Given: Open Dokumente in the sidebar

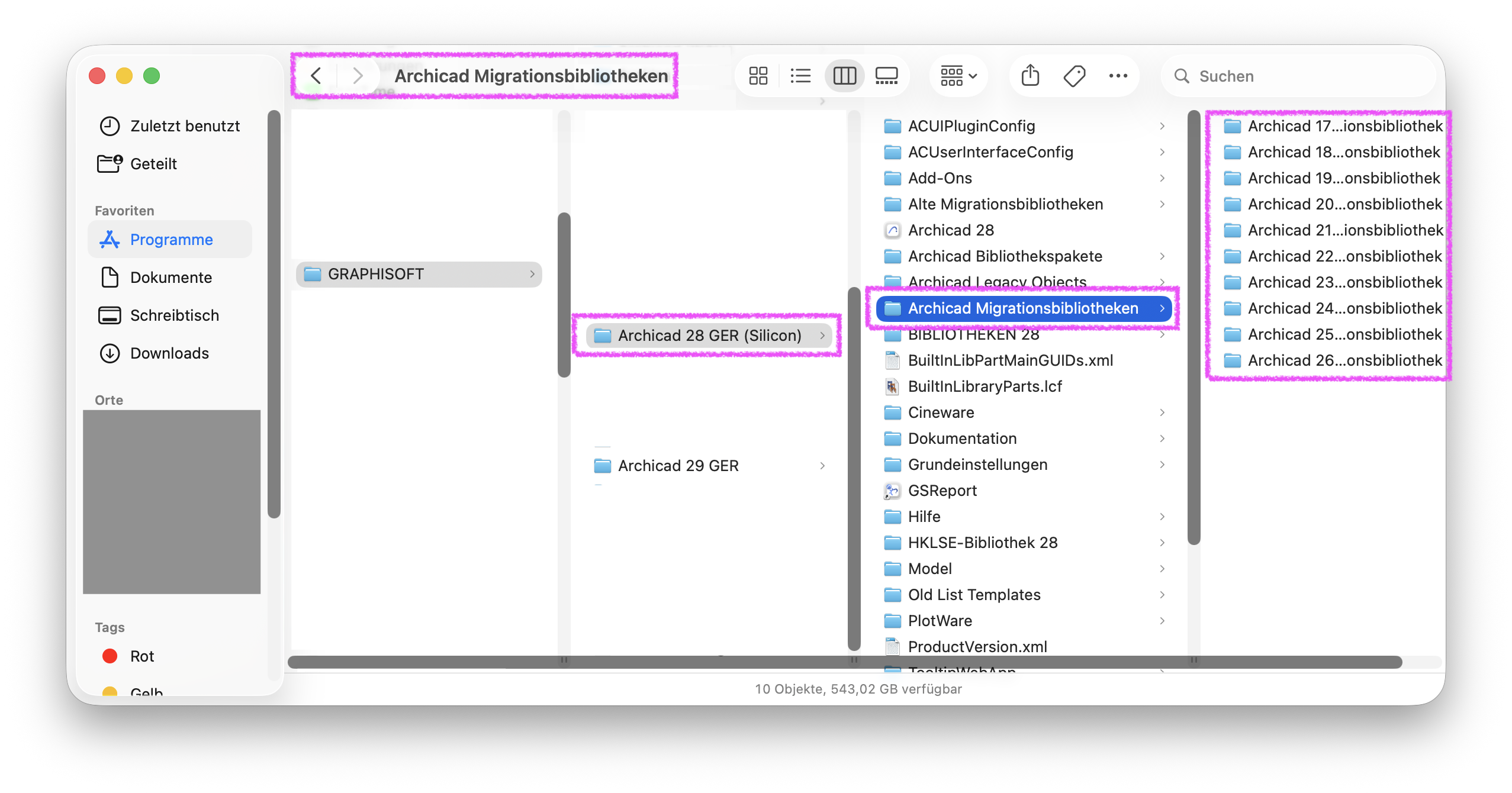Looking at the screenshot, I should click(x=170, y=278).
